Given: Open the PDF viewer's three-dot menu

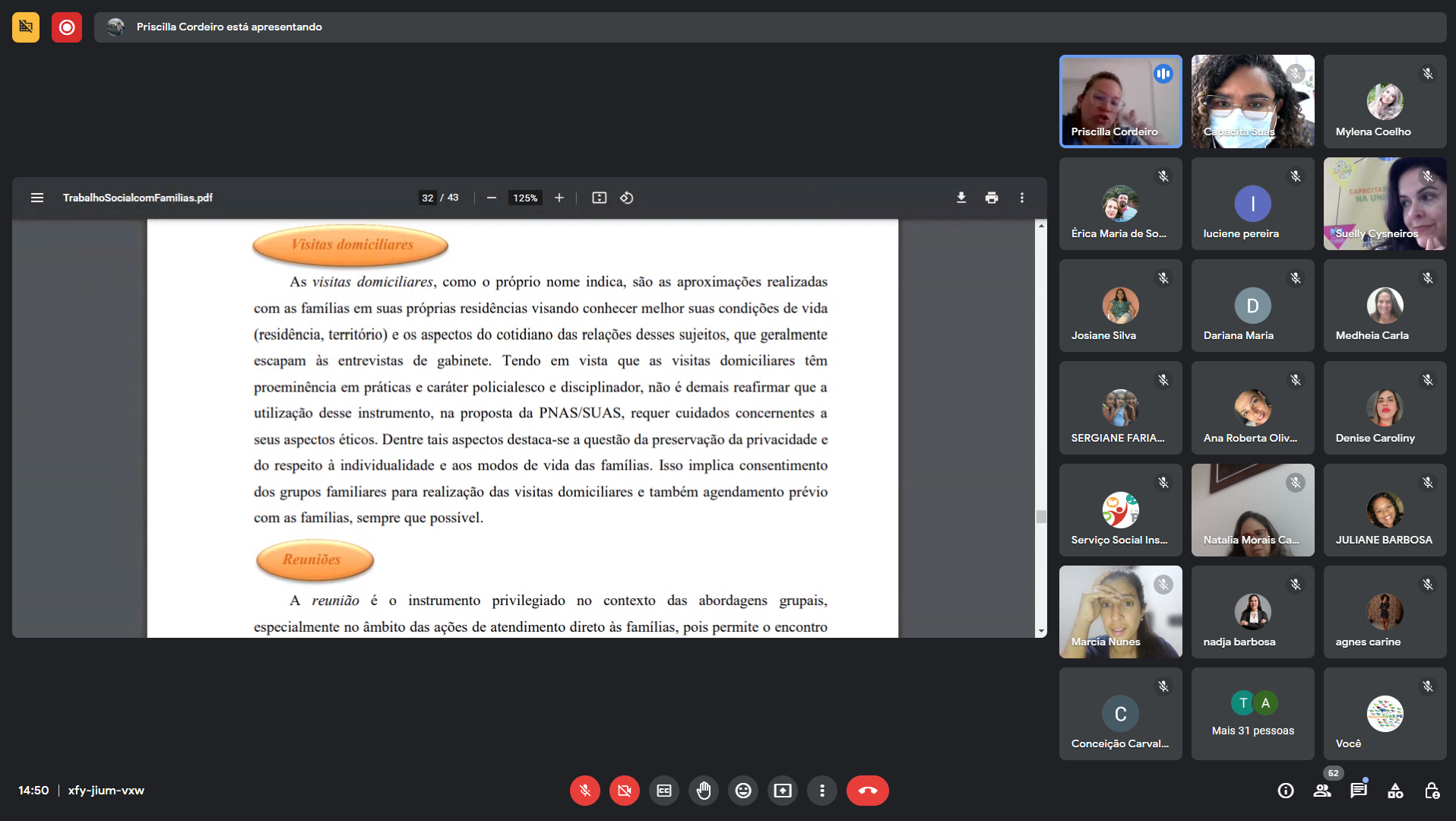Looking at the screenshot, I should pyautogui.click(x=1022, y=198).
